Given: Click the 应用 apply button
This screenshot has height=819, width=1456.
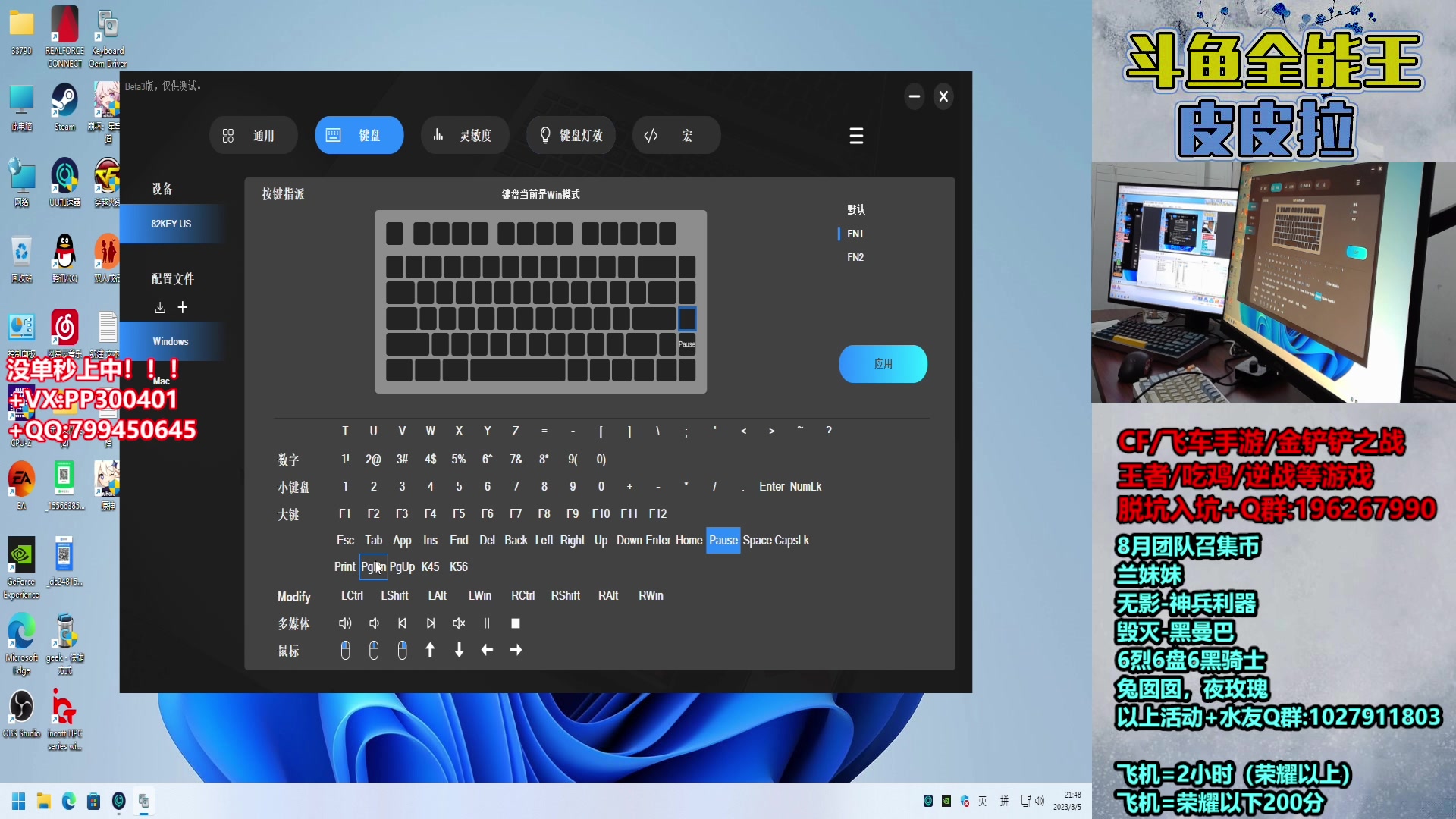Looking at the screenshot, I should click(x=883, y=364).
